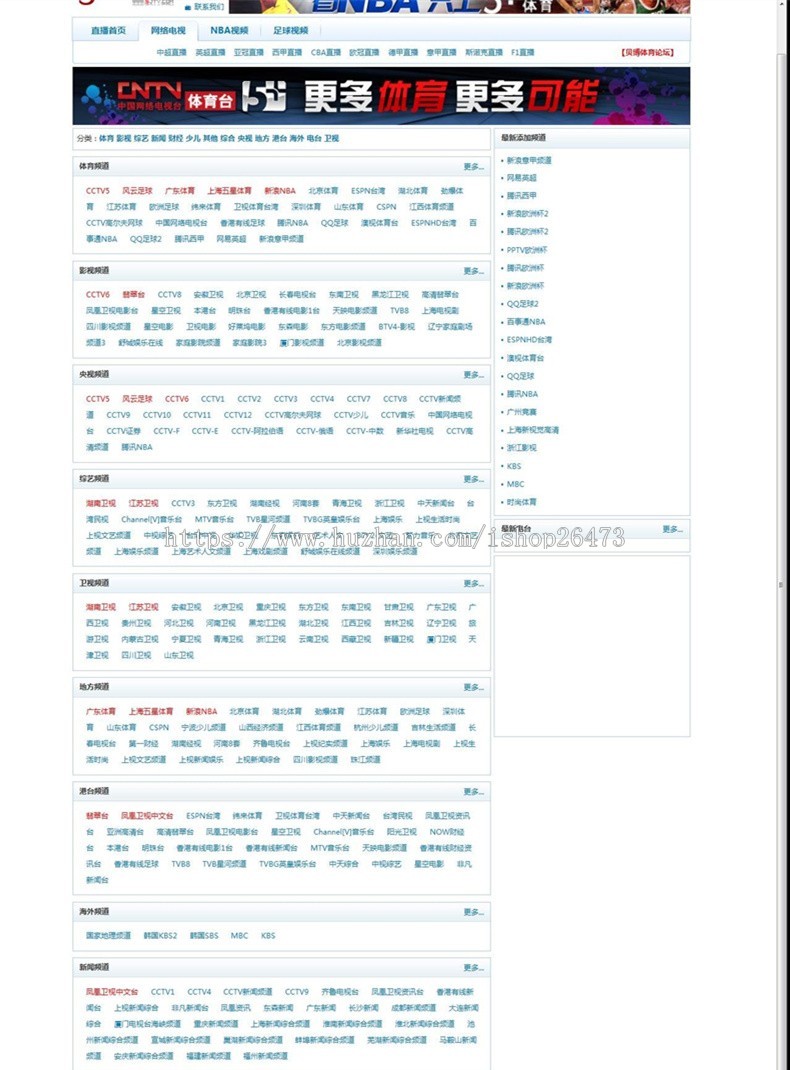Filter category by 少儿 in 分类 row

tap(193, 139)
